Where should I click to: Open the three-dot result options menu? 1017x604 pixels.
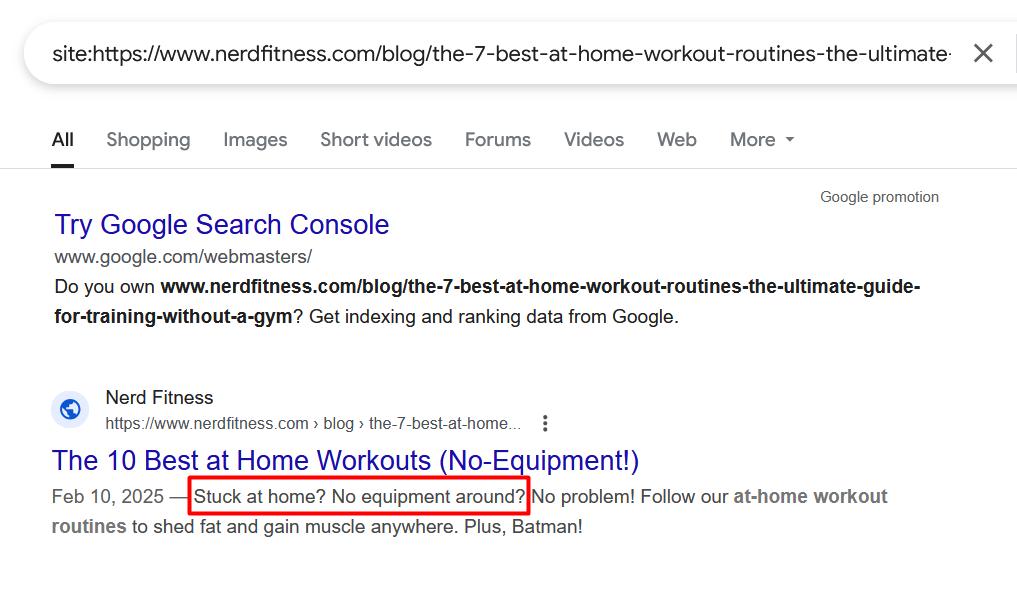click(x=545, y=423)
